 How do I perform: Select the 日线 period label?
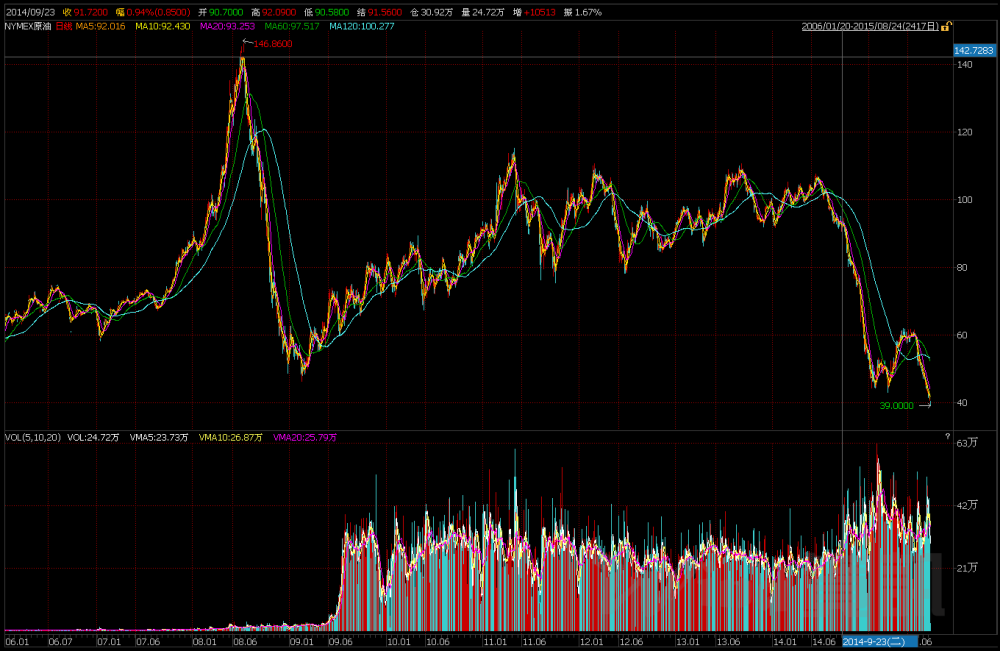coord(64,26)
